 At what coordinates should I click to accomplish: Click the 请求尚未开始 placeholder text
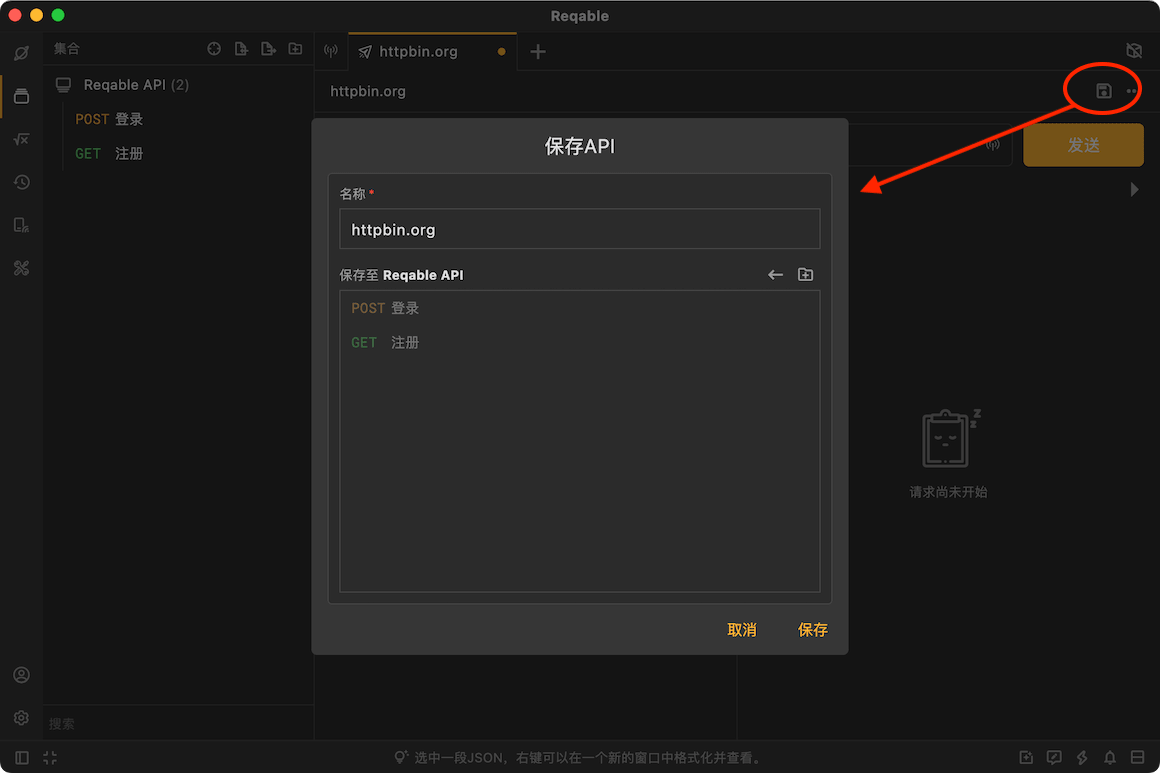[x=948, y=492]
